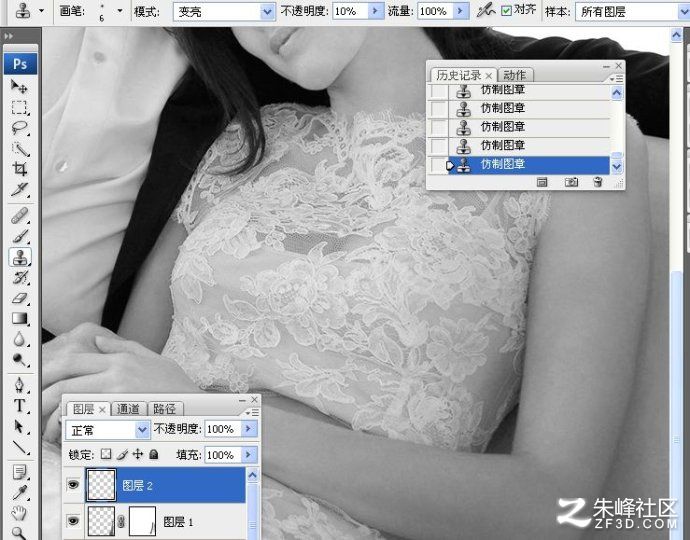
Task: Click options bar 不透明度 field showing 10%
Action: point(350,11)
